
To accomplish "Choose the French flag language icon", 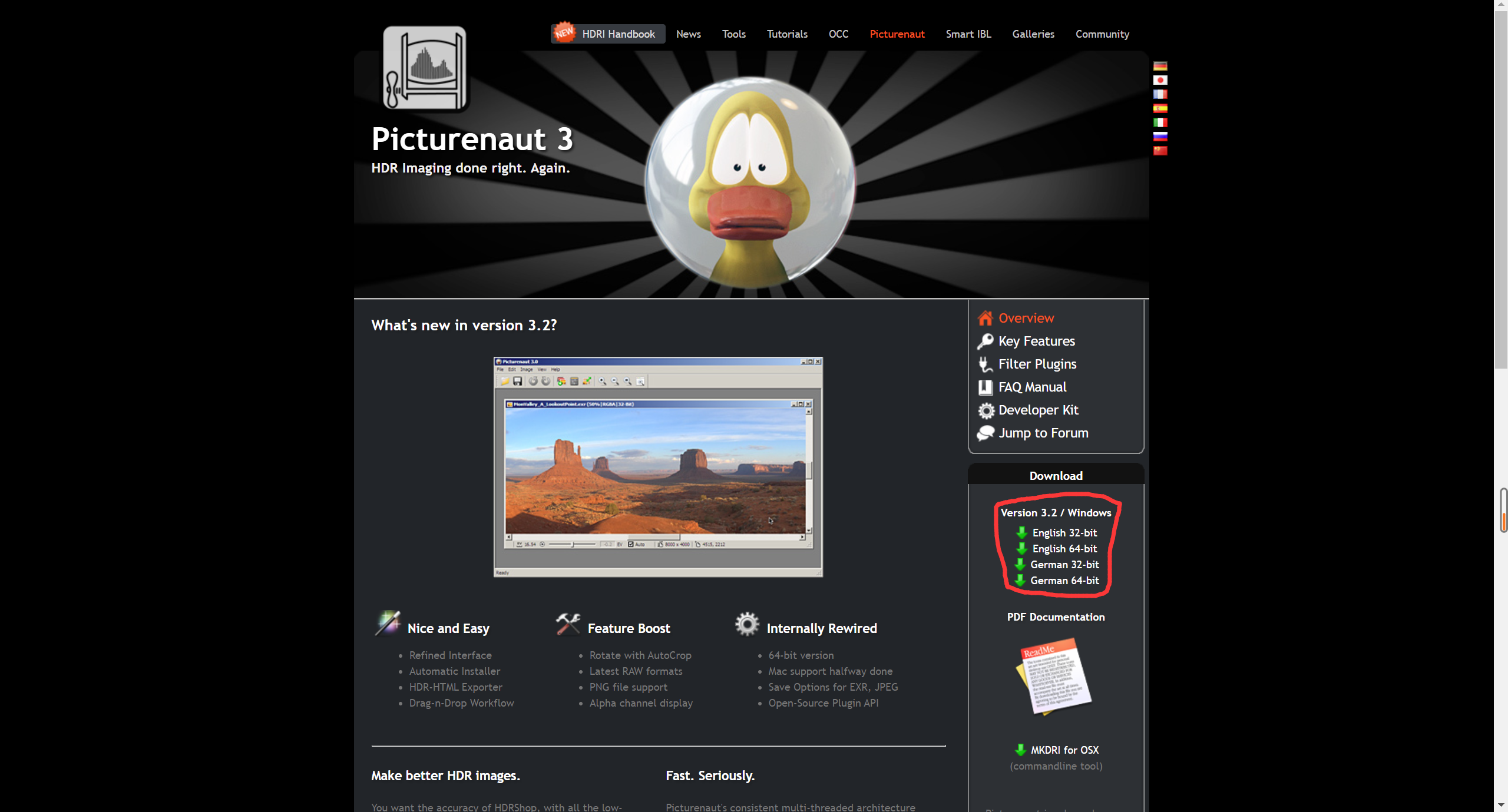I will pyautogui.click(x=1160, y=94).
